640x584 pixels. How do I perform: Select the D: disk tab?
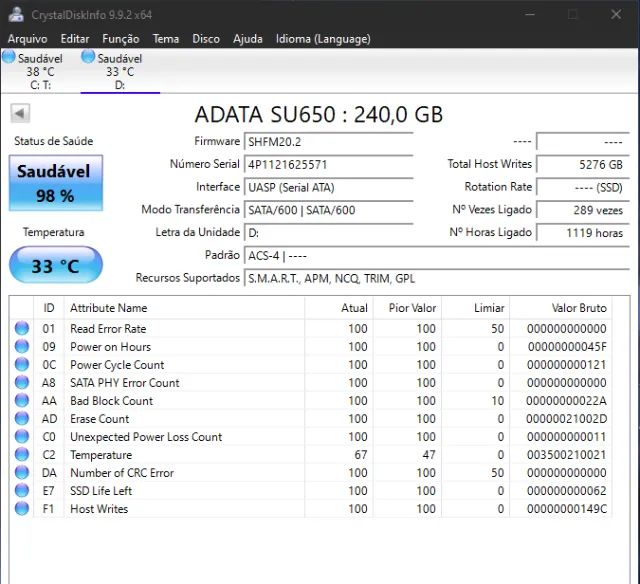coord(120,71)
